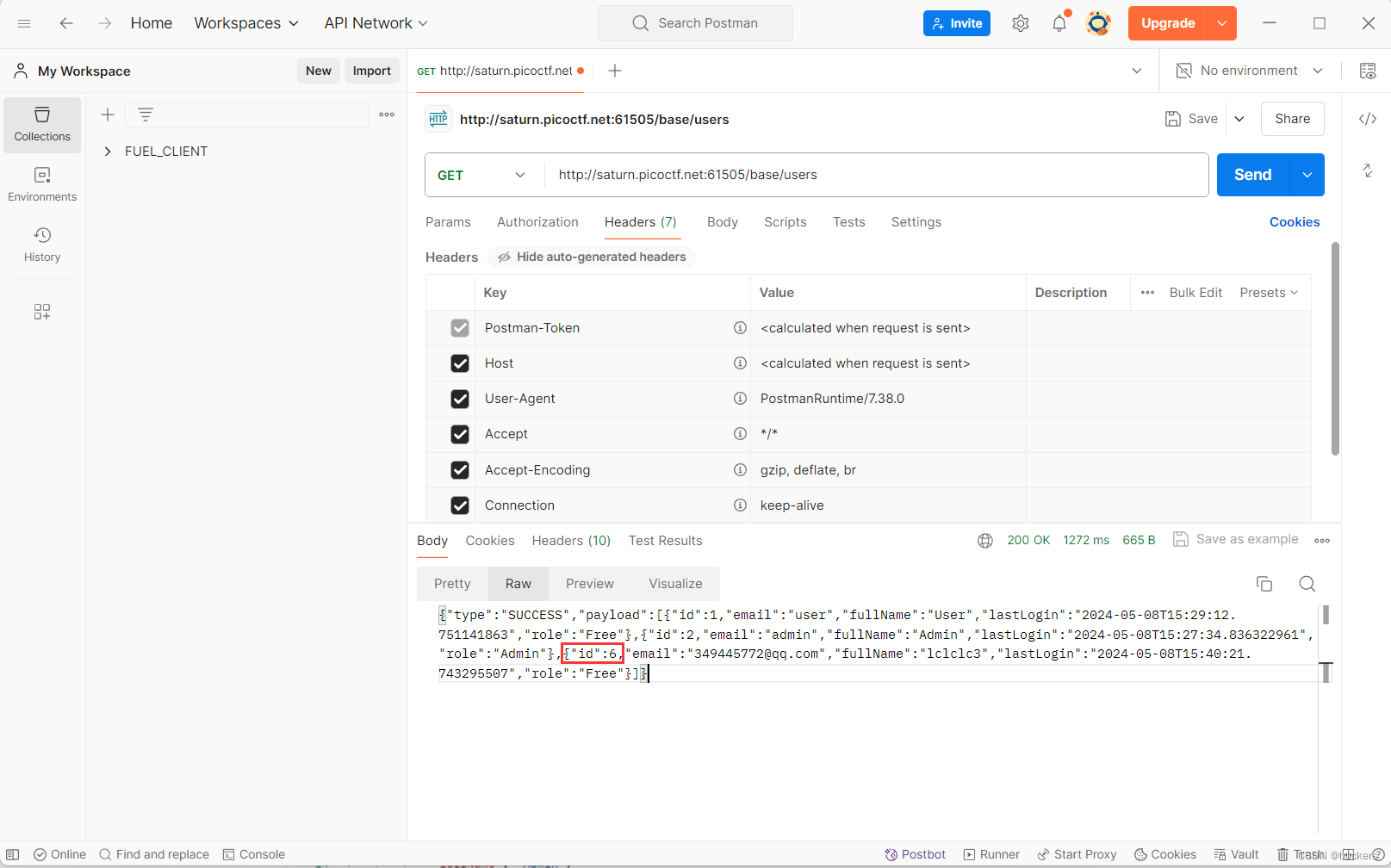Switch to the Test Results tab
The width and height of the screenshot is (1391, 868).
(x=665, y=541)
